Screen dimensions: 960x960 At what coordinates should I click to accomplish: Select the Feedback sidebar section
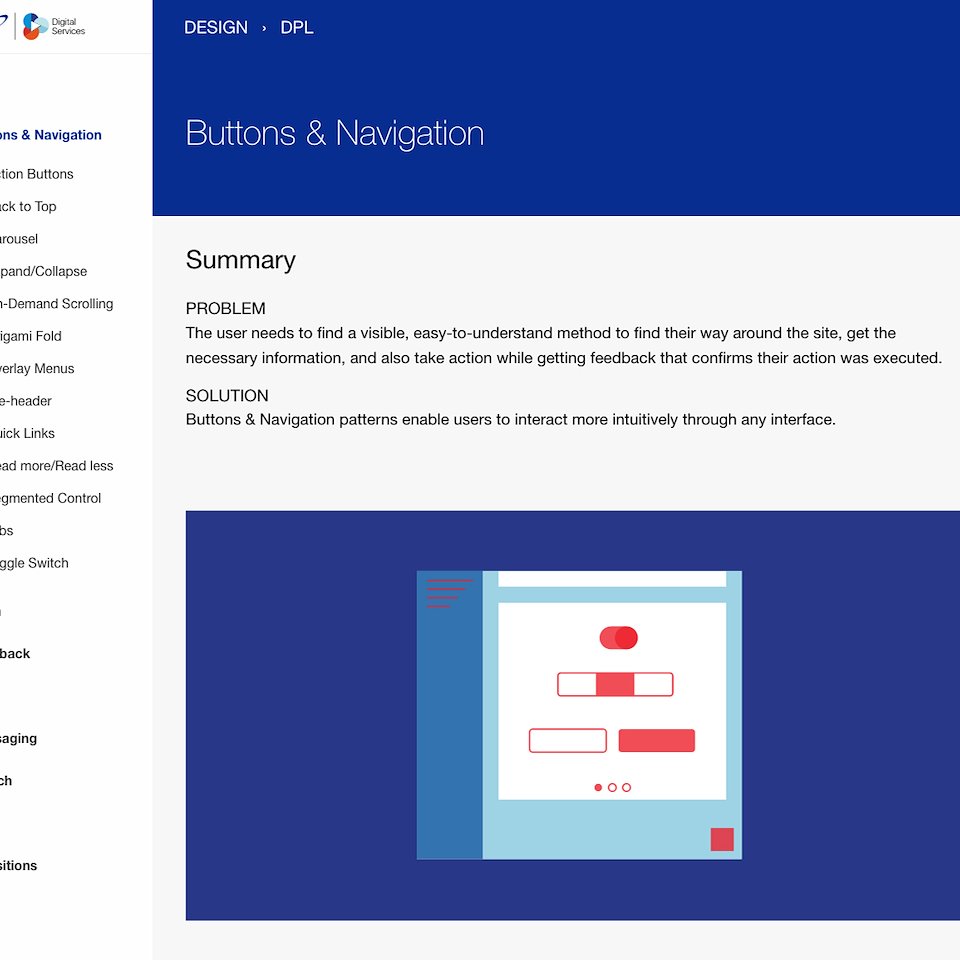tap(15, 654)
